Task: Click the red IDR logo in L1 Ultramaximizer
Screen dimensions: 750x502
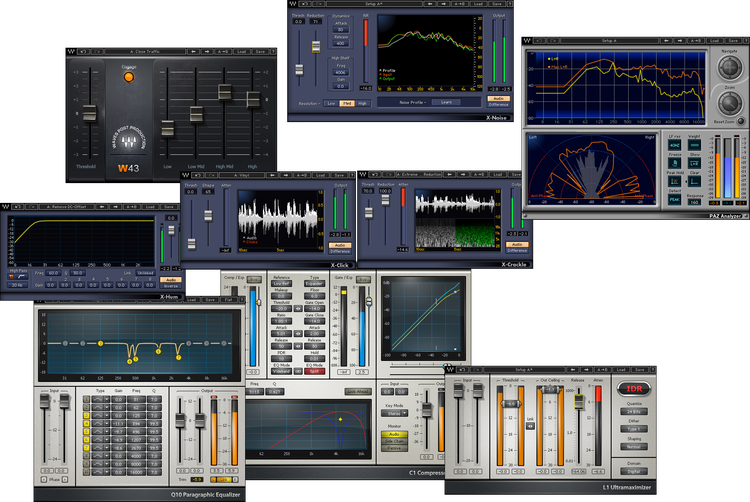Action: pos(632,390)
